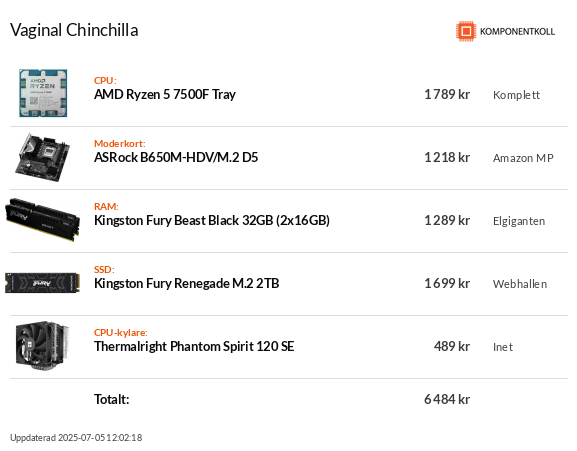Screen dimensions: 577x451
Task: Open ASRock B650M-HDV/M.2 D5 product link
Action: (x=176, y=157)
